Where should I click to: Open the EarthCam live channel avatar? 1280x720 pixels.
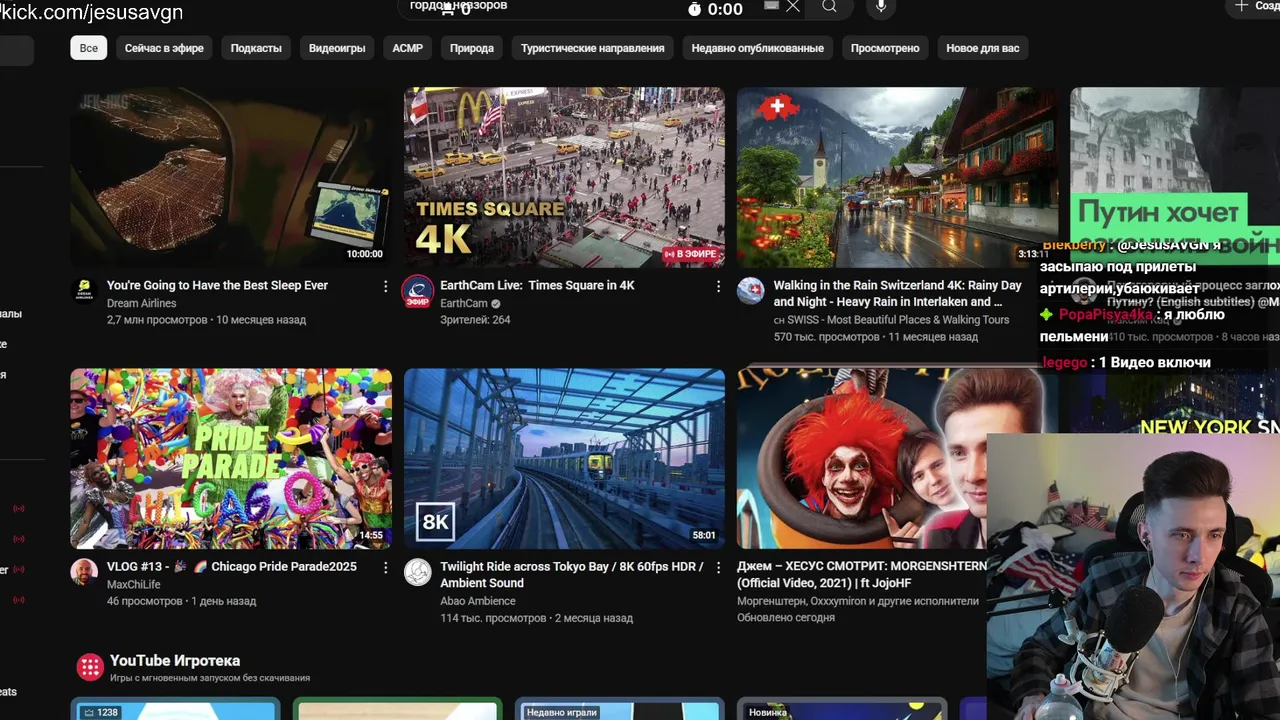(x=418, y=292)
